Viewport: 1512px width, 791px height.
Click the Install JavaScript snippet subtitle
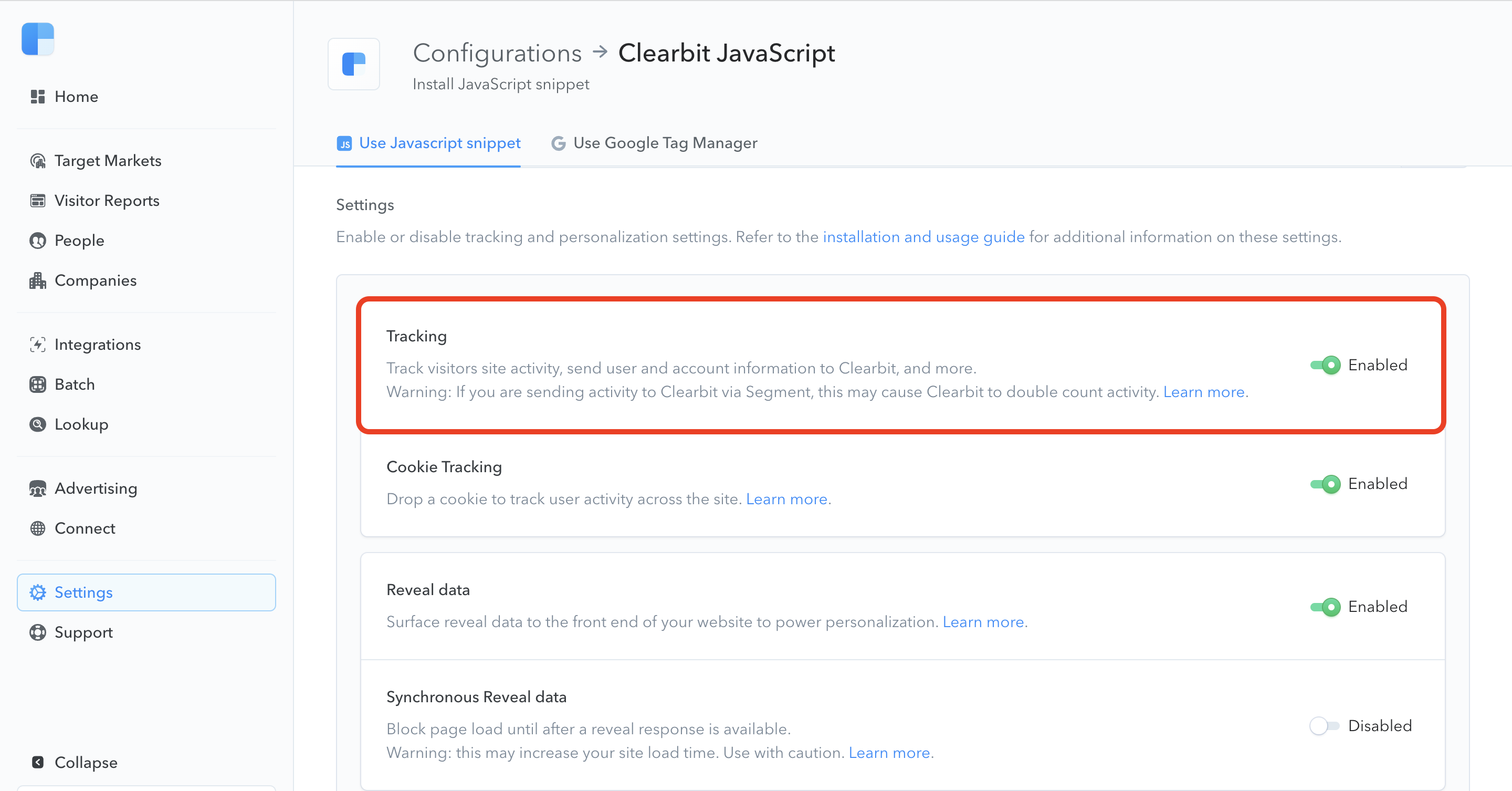[501, 84]
